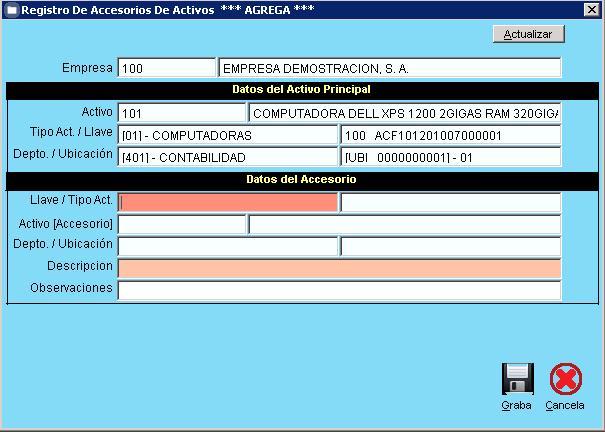Click the Empresa code field containing 100
This screenshot has width=605, height=432.
pyautogui.click(x=166, y=68)
